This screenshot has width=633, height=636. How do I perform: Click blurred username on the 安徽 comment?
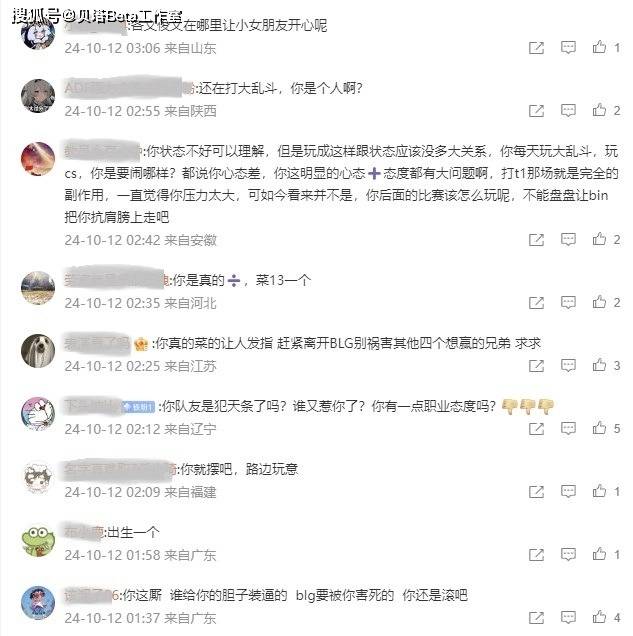[x=102, y=151]
